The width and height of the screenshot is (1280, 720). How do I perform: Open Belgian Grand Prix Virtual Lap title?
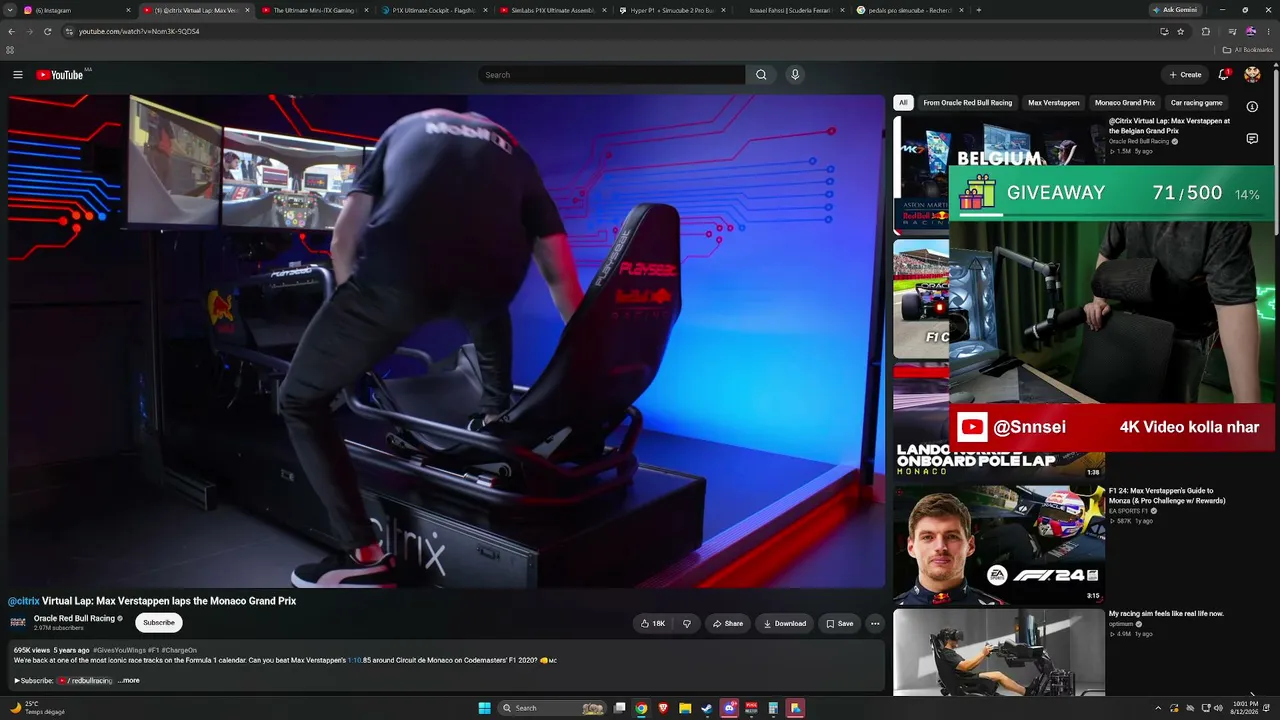coord(1169,126)
